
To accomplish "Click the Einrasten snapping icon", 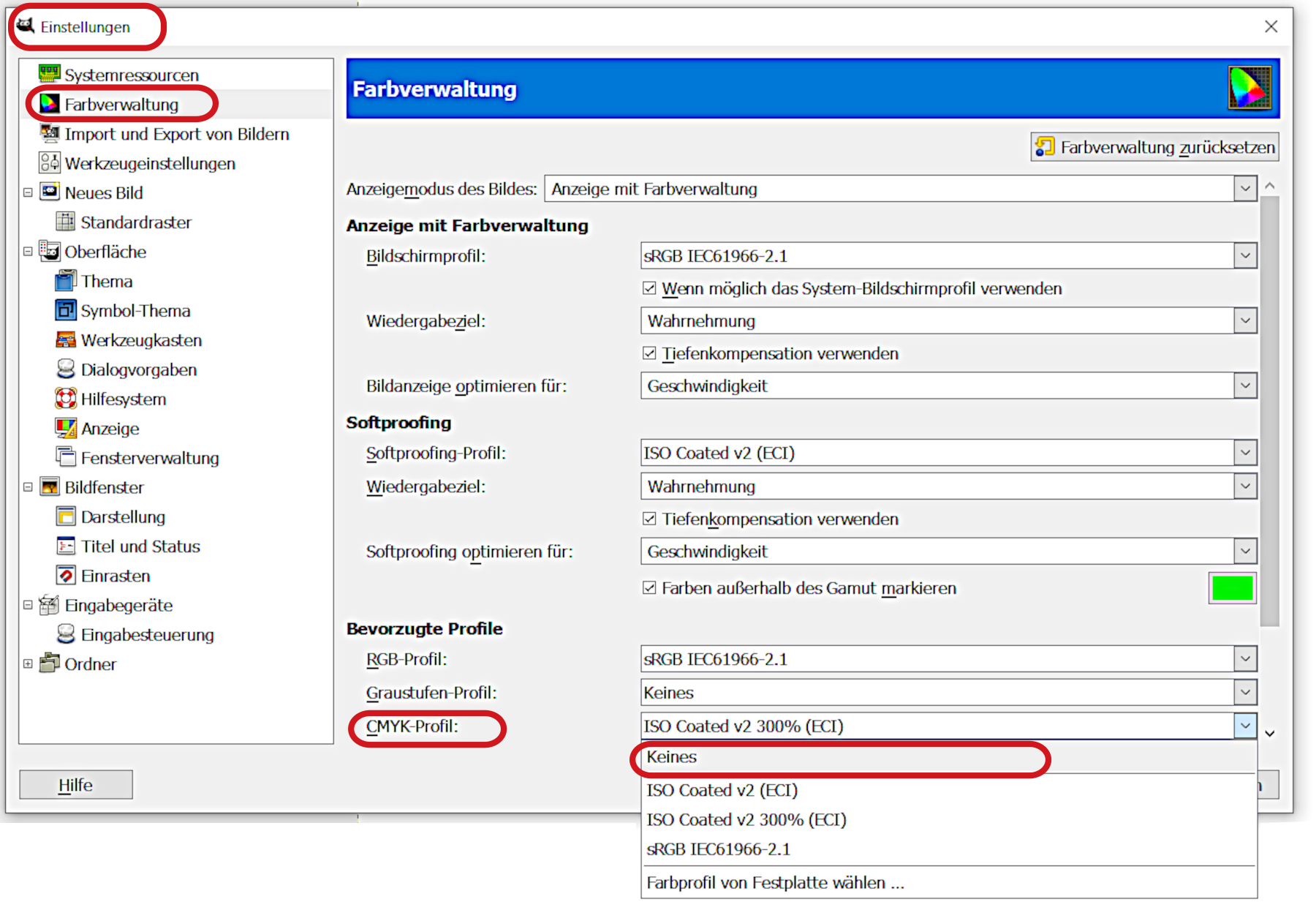I will coord(65,576).
